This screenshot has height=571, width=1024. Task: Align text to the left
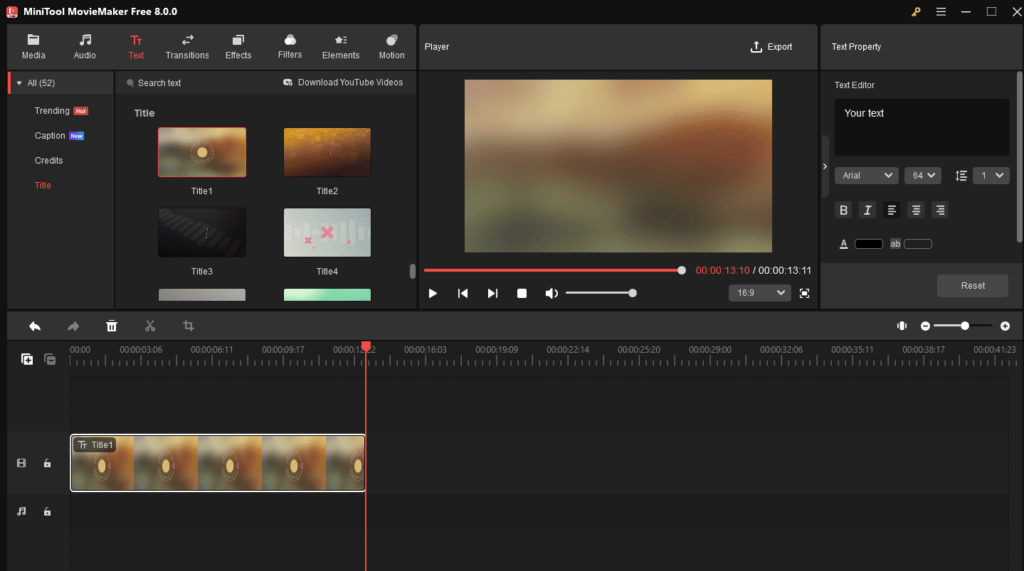[x=891, y=210]
